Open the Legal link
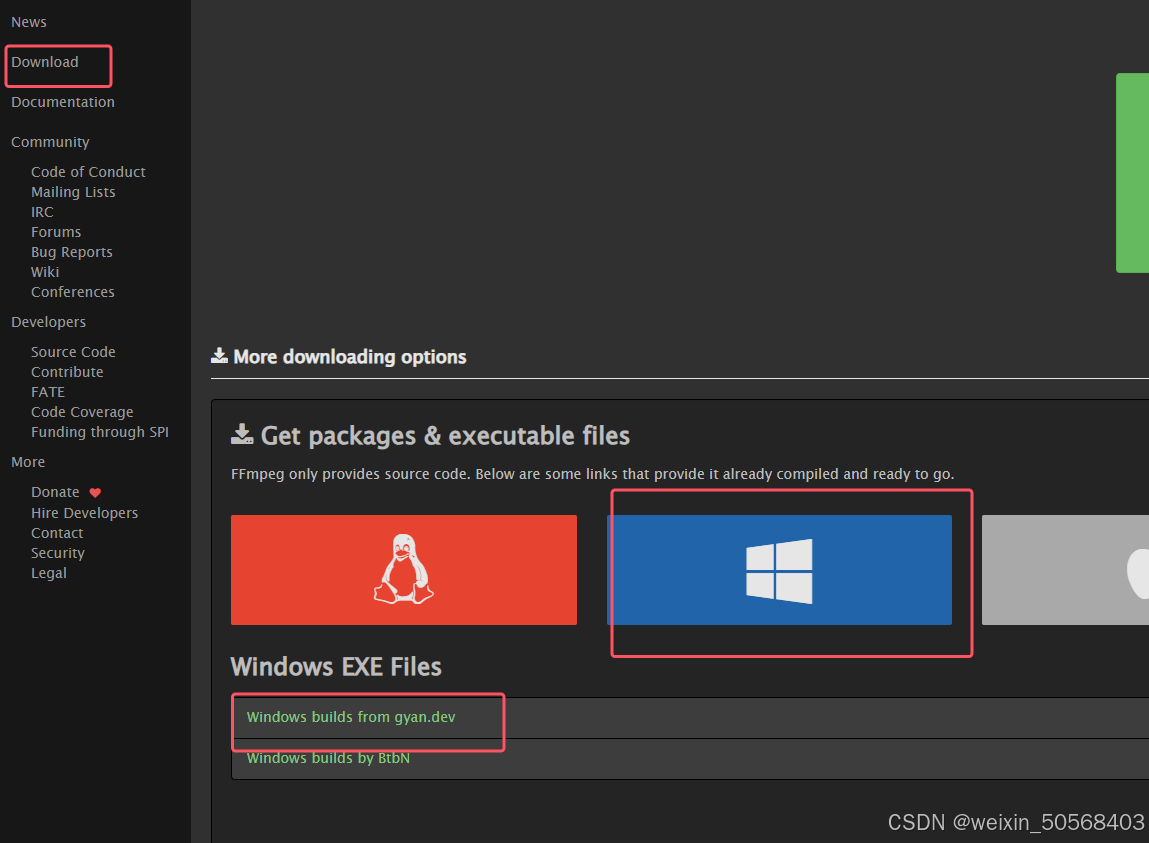The width and height of the screenshot is (1149, 843). click(48, 573)
